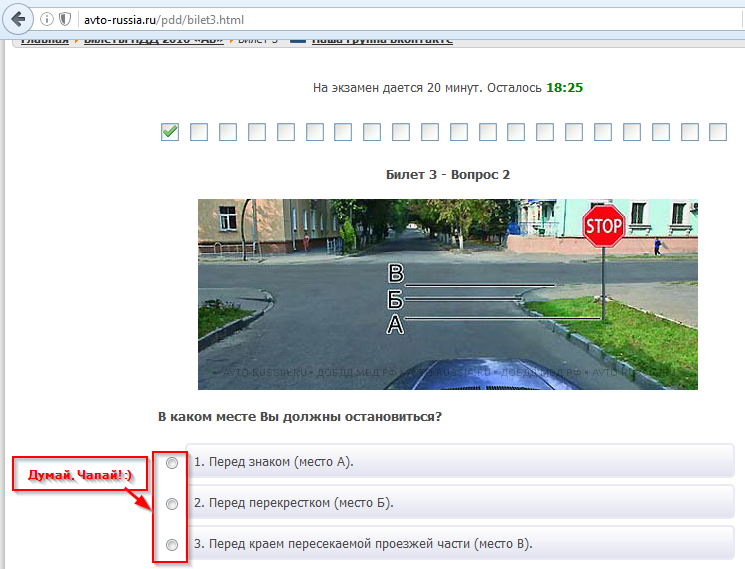The image size is (745, 569).
Task: Choose answer bar "1. Перед знаком (место А)."
Action: [460, 461]
